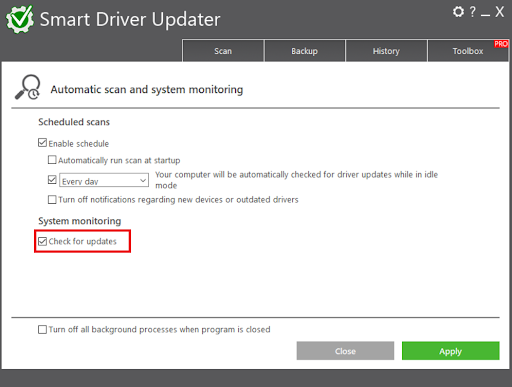Screen dimensions: 512x387
Task: Click the gray Close button
Action: (x=345, y=351)
